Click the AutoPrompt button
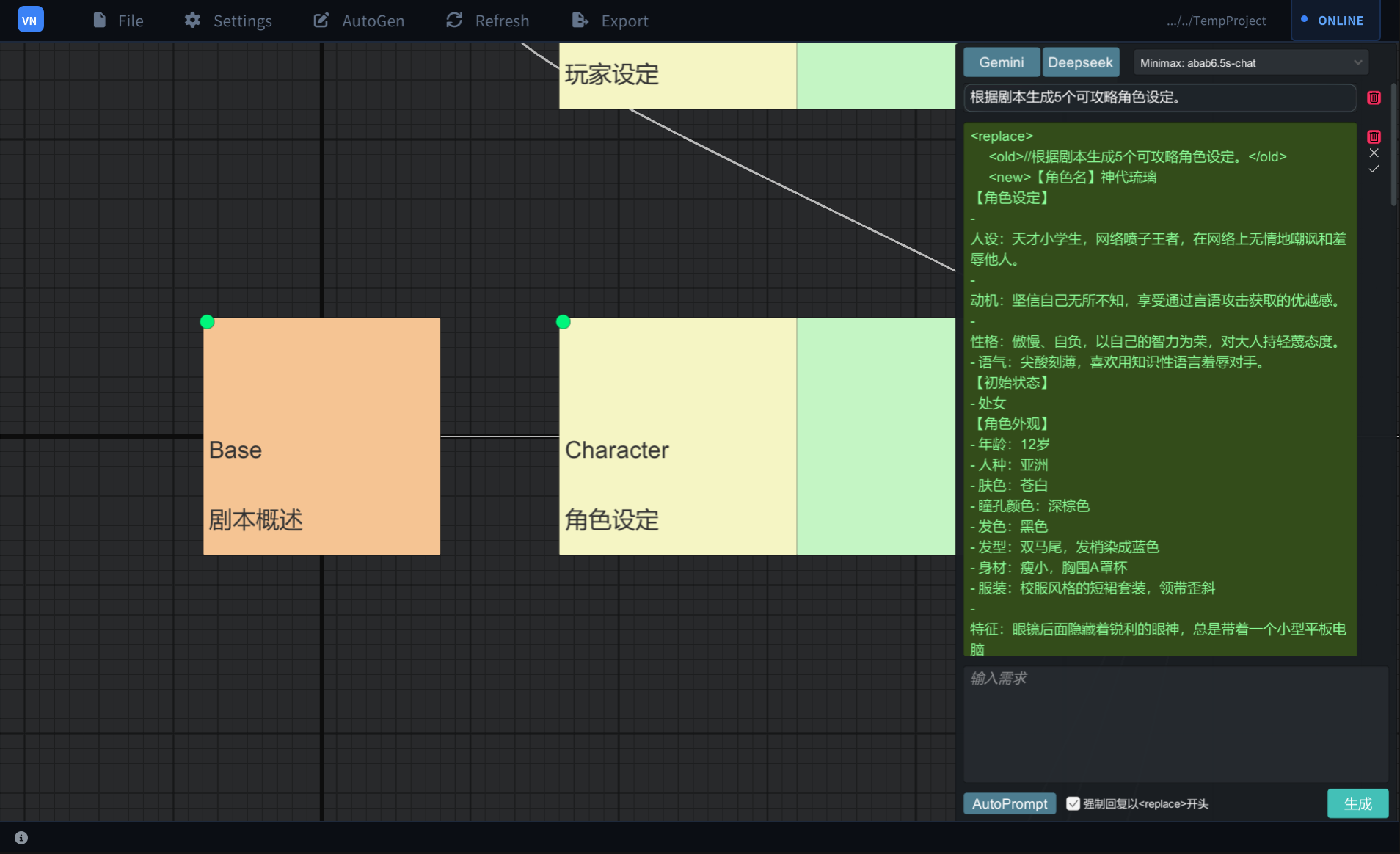The height and width of the screenshot is (854, 1400). [1010, 803]
